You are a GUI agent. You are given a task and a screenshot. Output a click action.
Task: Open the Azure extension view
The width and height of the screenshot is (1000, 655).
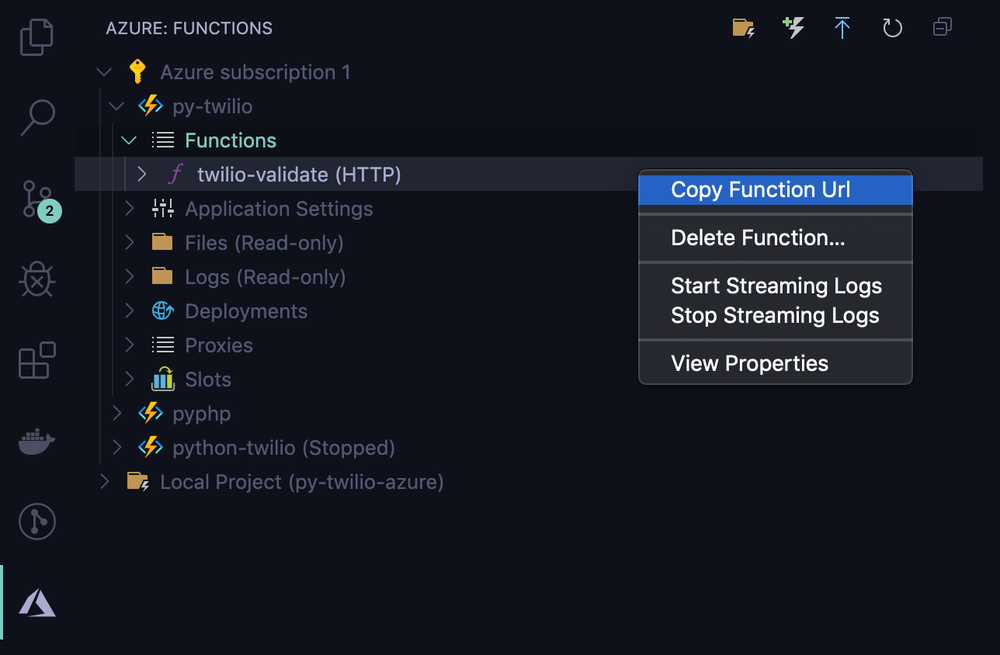click(x=36, y=602)
